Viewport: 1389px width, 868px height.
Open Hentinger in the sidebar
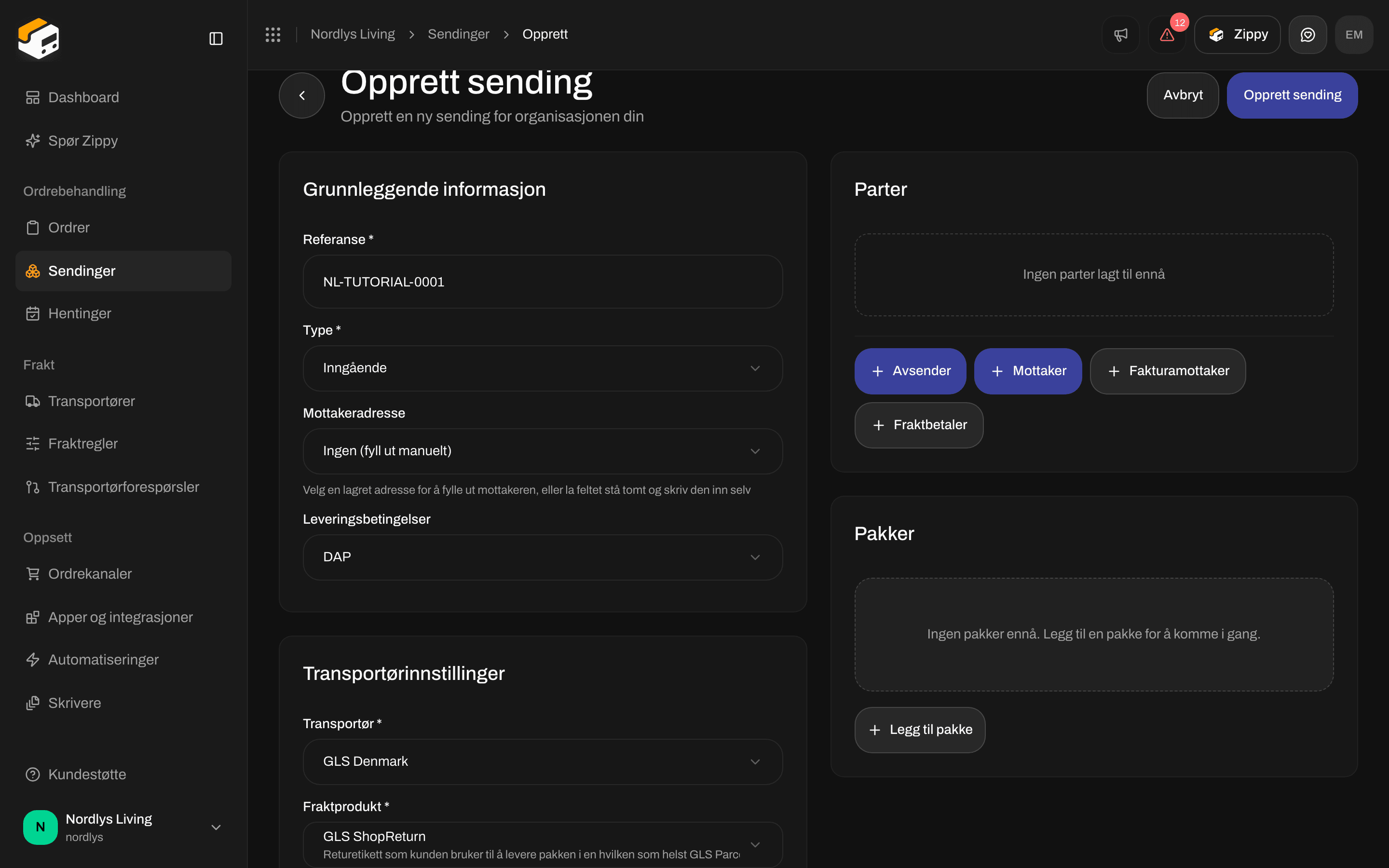[123, 313]
